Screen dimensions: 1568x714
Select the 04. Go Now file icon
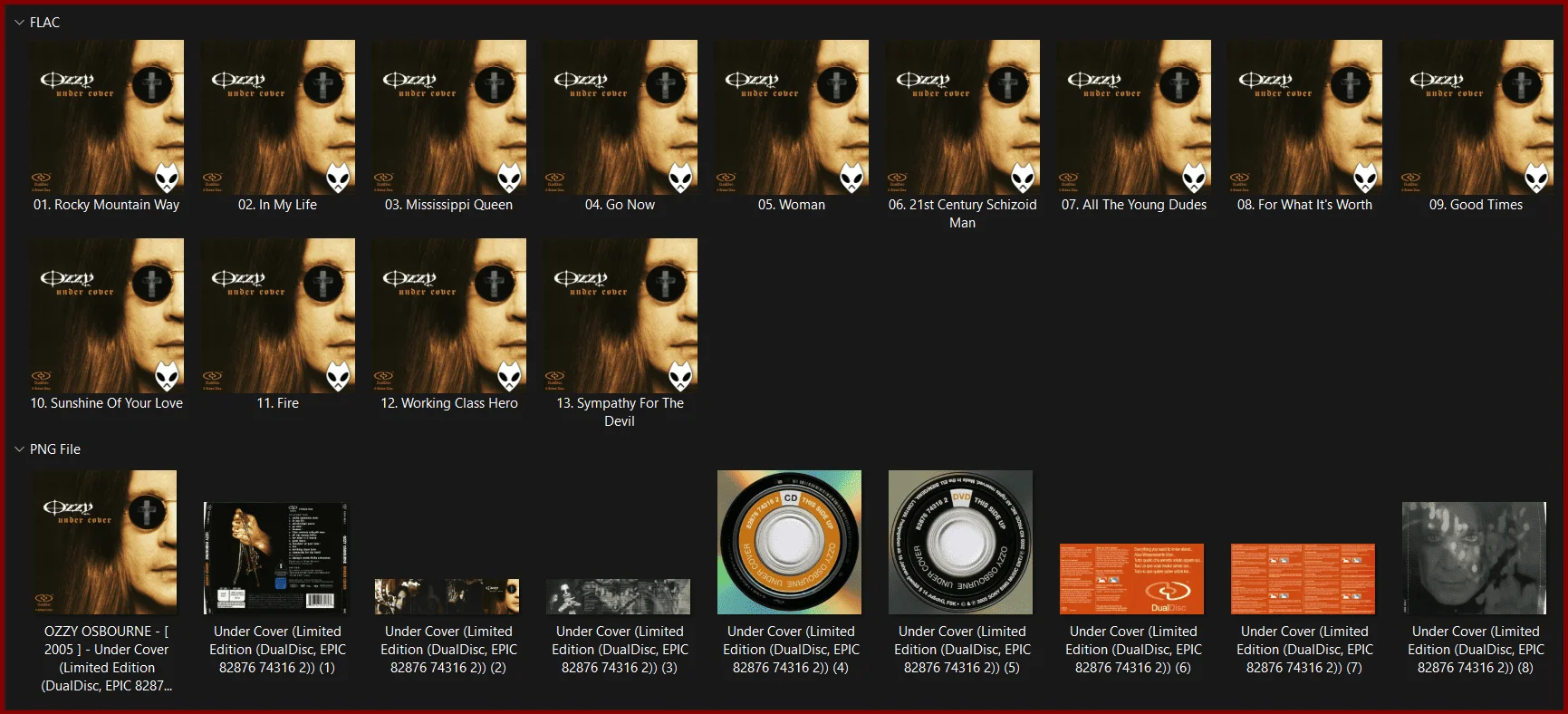(x=620, y=117)
